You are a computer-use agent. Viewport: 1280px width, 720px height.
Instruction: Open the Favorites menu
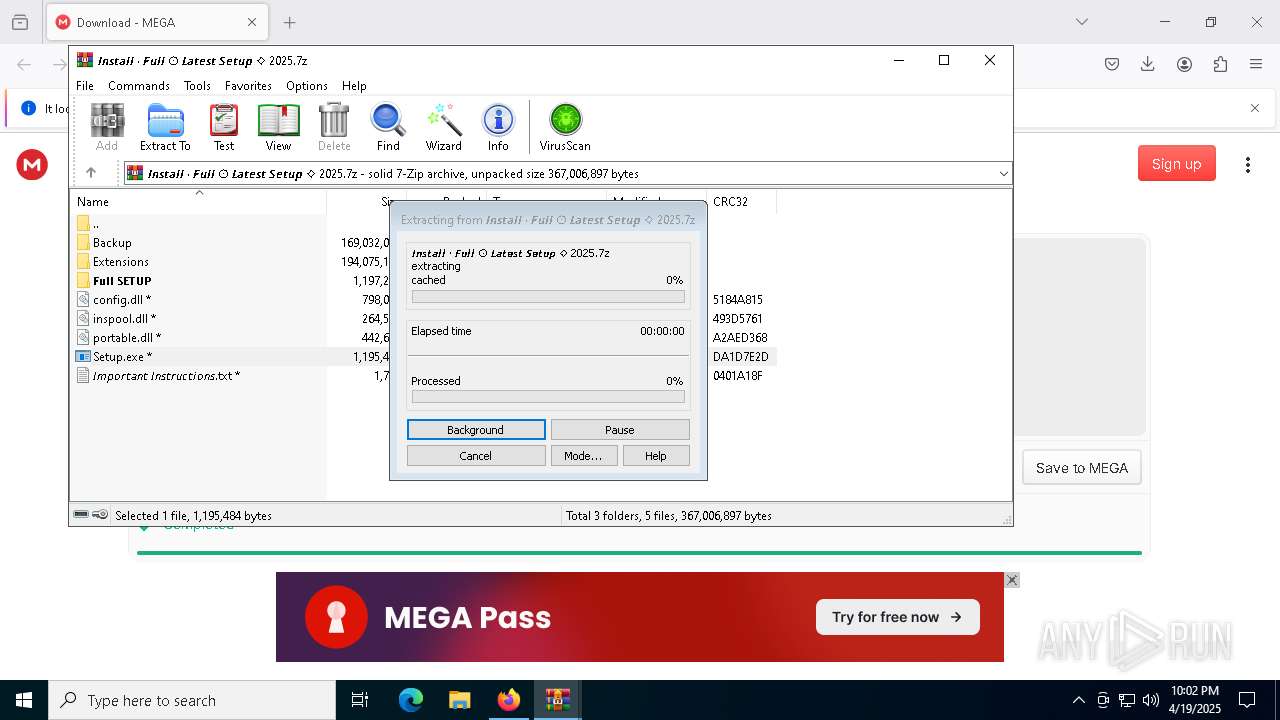(248, 86)
